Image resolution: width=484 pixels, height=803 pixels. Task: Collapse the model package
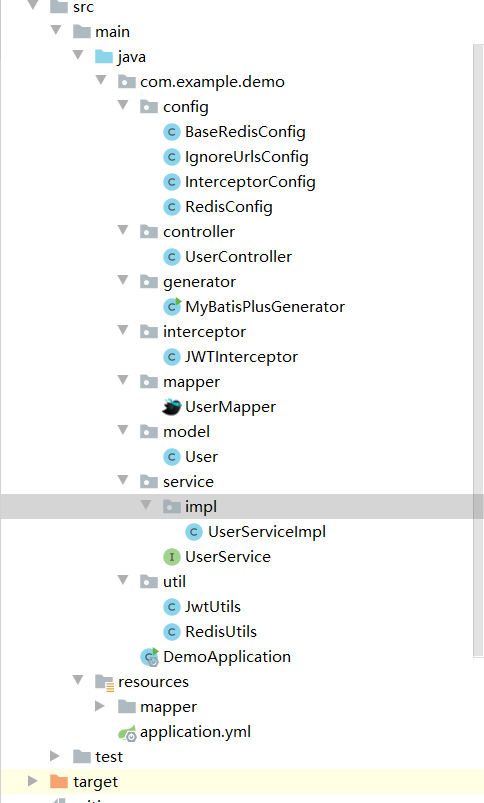123,430
